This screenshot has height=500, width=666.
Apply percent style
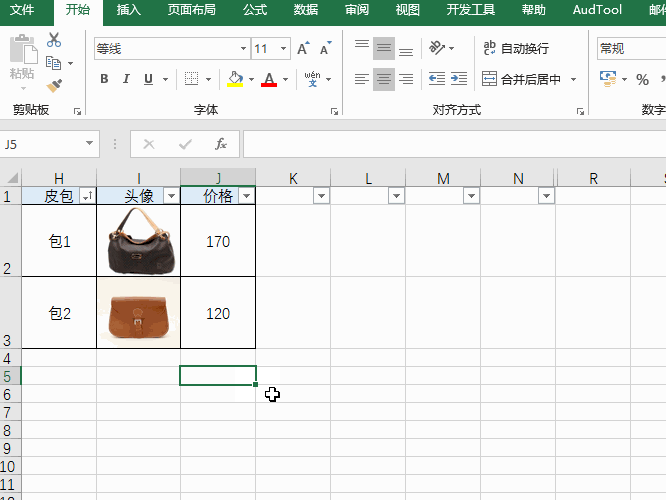(x=642, y=79)
